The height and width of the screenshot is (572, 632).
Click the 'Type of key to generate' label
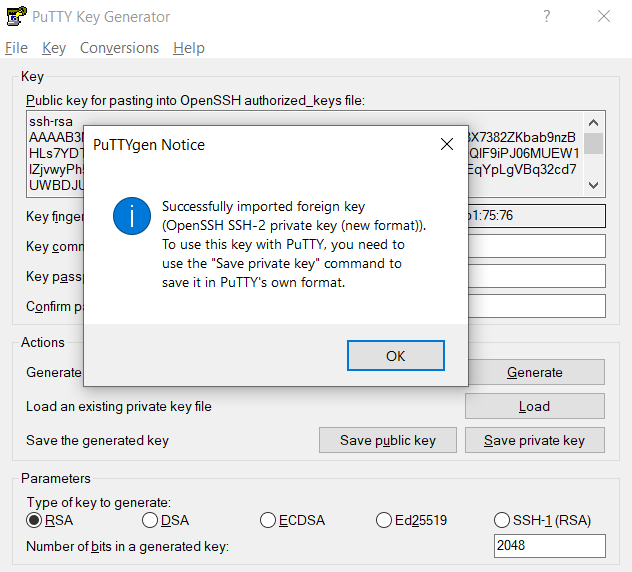[x=99, y=502]
